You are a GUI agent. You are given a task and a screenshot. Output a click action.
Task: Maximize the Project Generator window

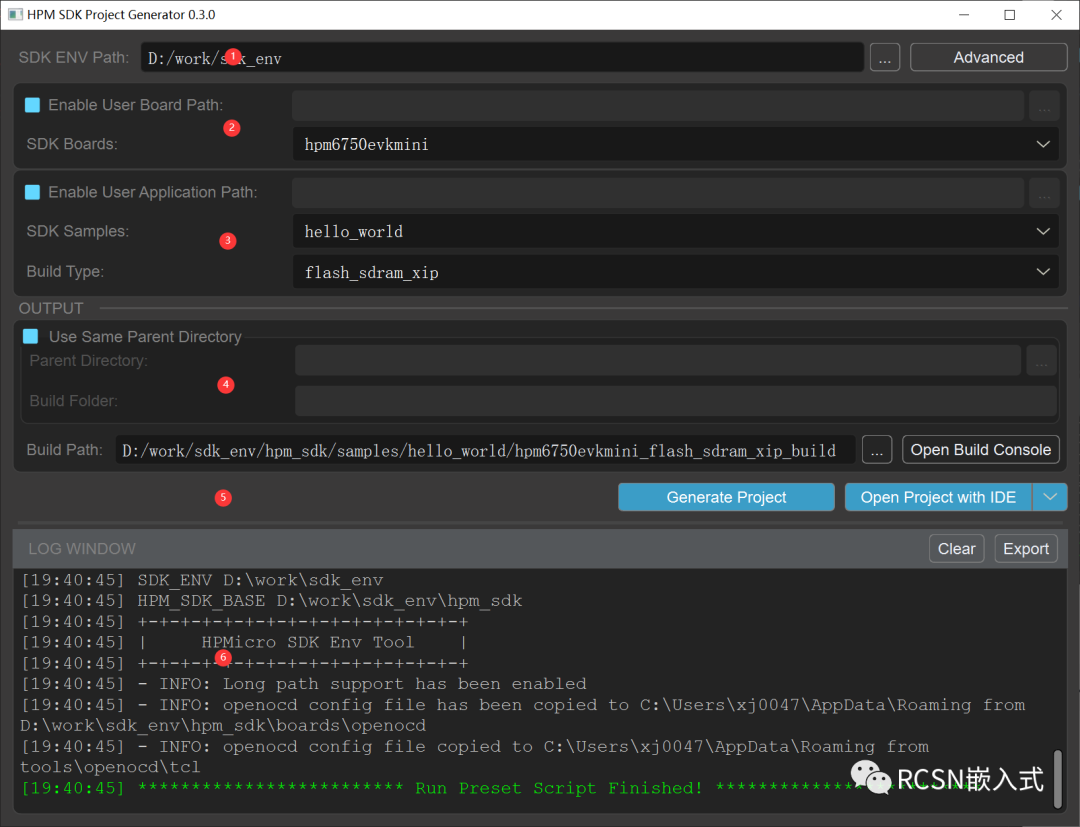click(x=1009, y=15)
